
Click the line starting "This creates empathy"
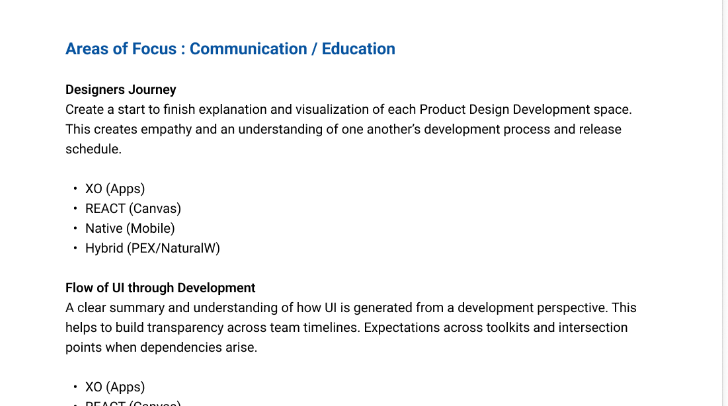[x=342, y=129]
